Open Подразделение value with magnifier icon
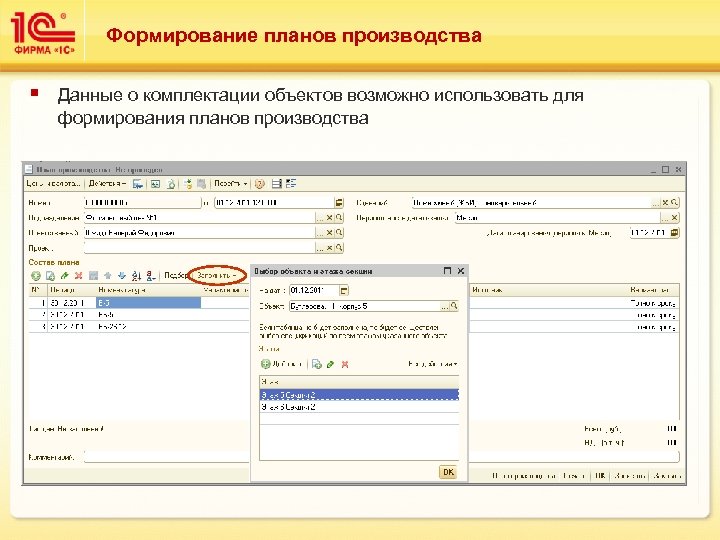 339,218
